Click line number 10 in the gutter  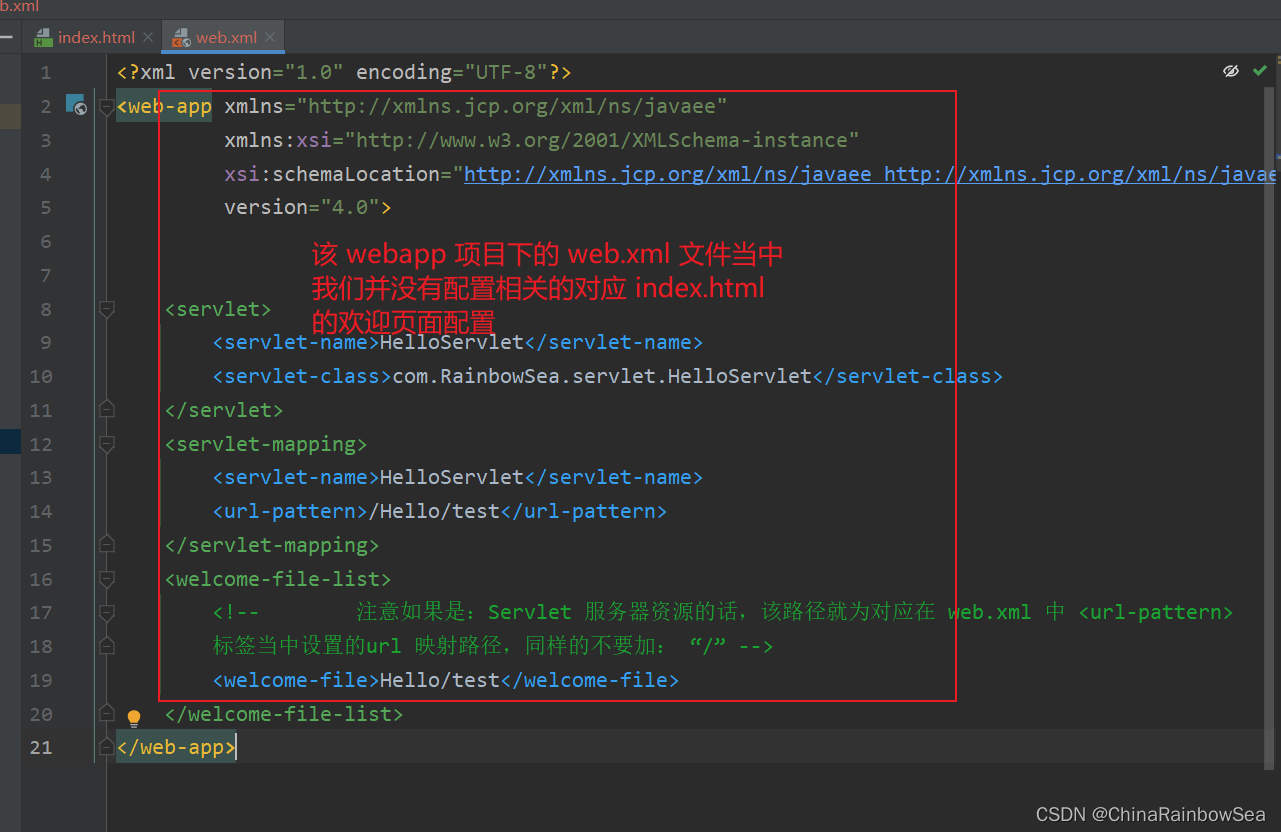click(41, 376)
